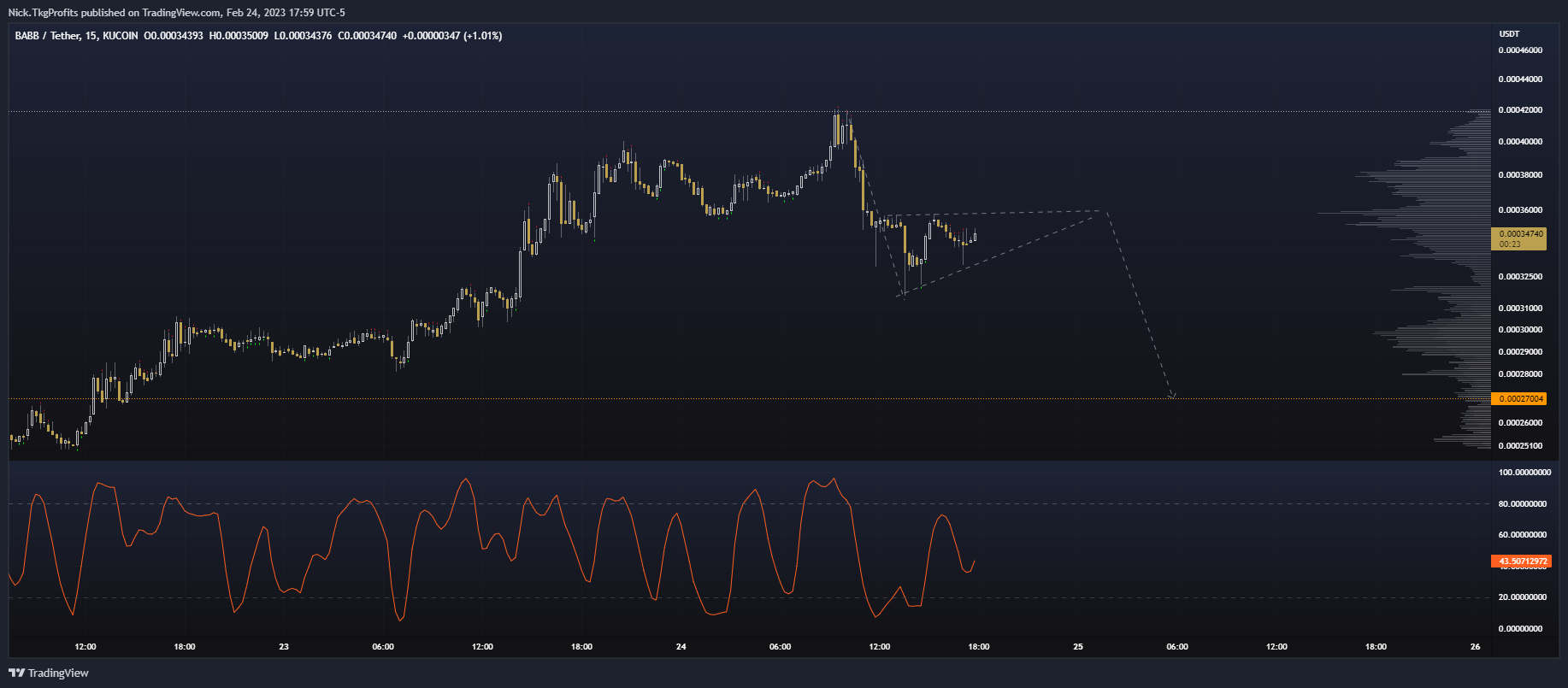Viewport: 1568px width, 688px height.
Task: Click the candle countdown timer 00:23
Action: pyautogui.click(x=1510, y=244)
